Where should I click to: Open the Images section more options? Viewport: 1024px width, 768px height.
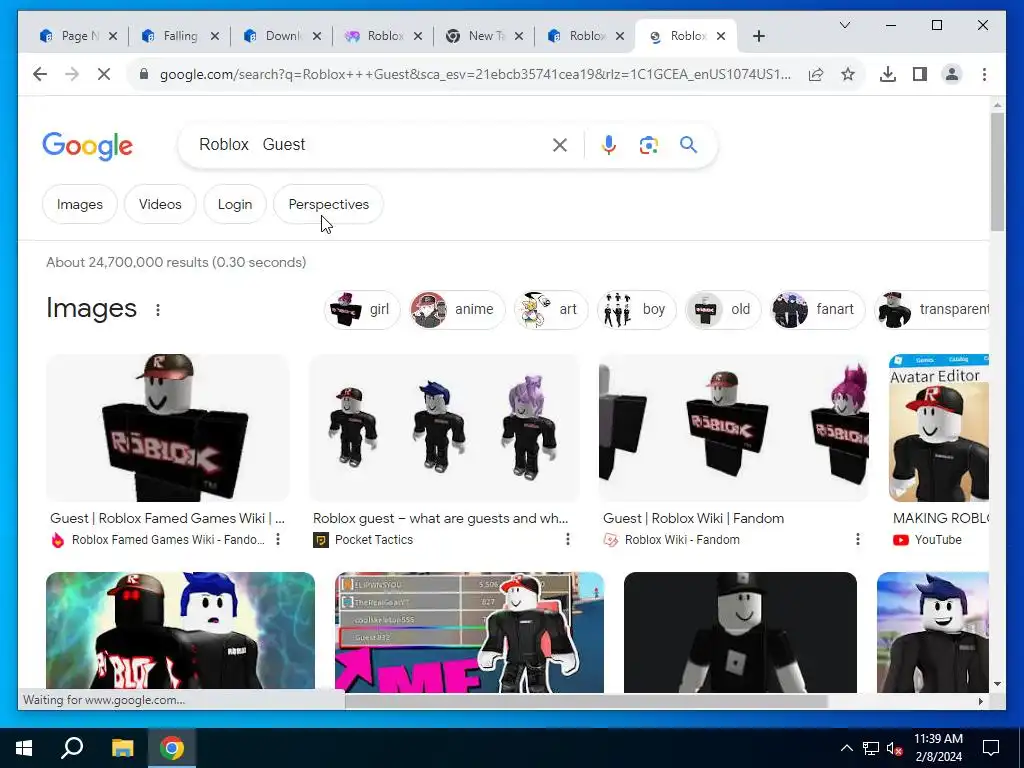coord(157,310)
